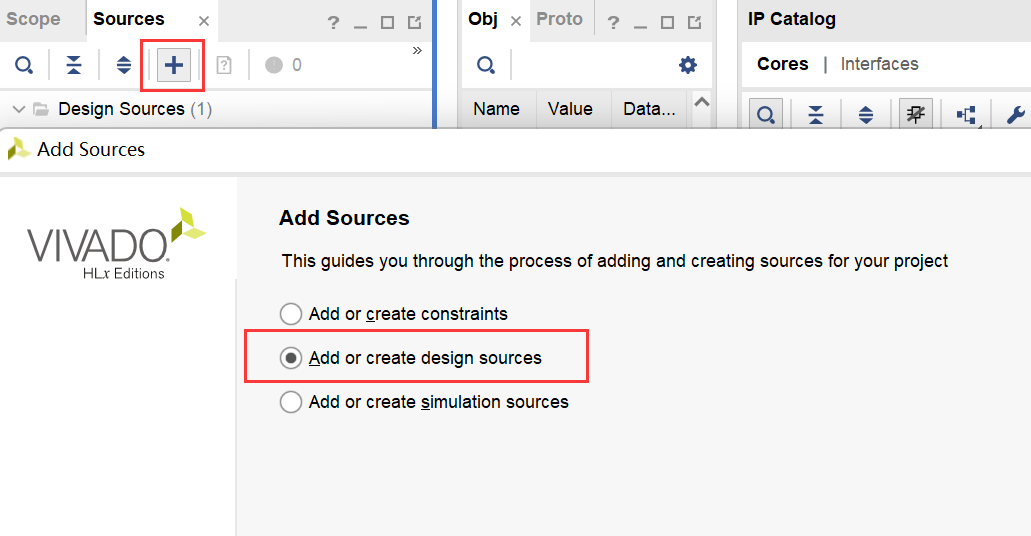Collapse all in IP Catalog toolbar
The height and width of the screenshot is (536, 1031).
pyautogui.click(x=816, y=115)
